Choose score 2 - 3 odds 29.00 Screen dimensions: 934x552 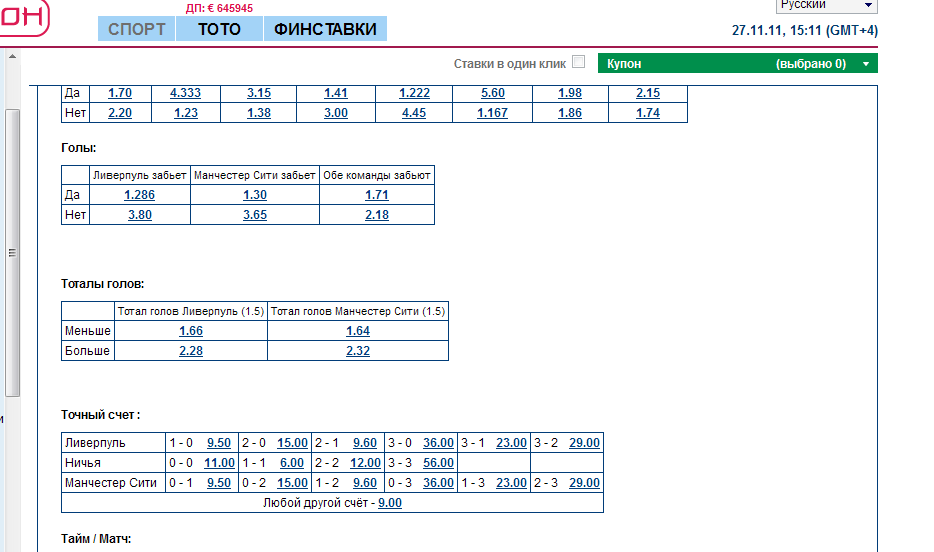click(x=584, y=482)
